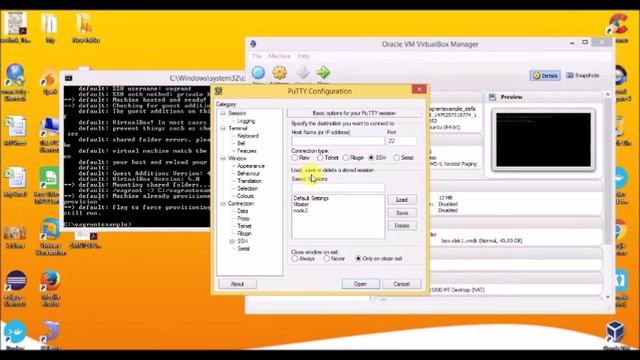Collapse the Terminal tree node
Viewport: 640px width, 360px height.
pos(223,128)
